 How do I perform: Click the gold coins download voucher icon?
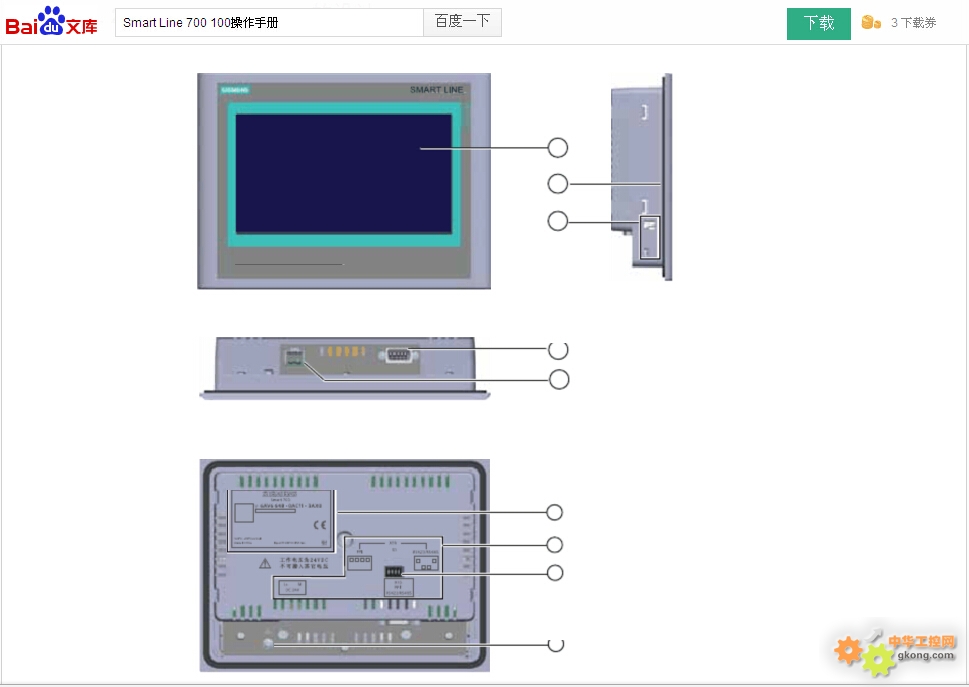click(x=871, y=22)
